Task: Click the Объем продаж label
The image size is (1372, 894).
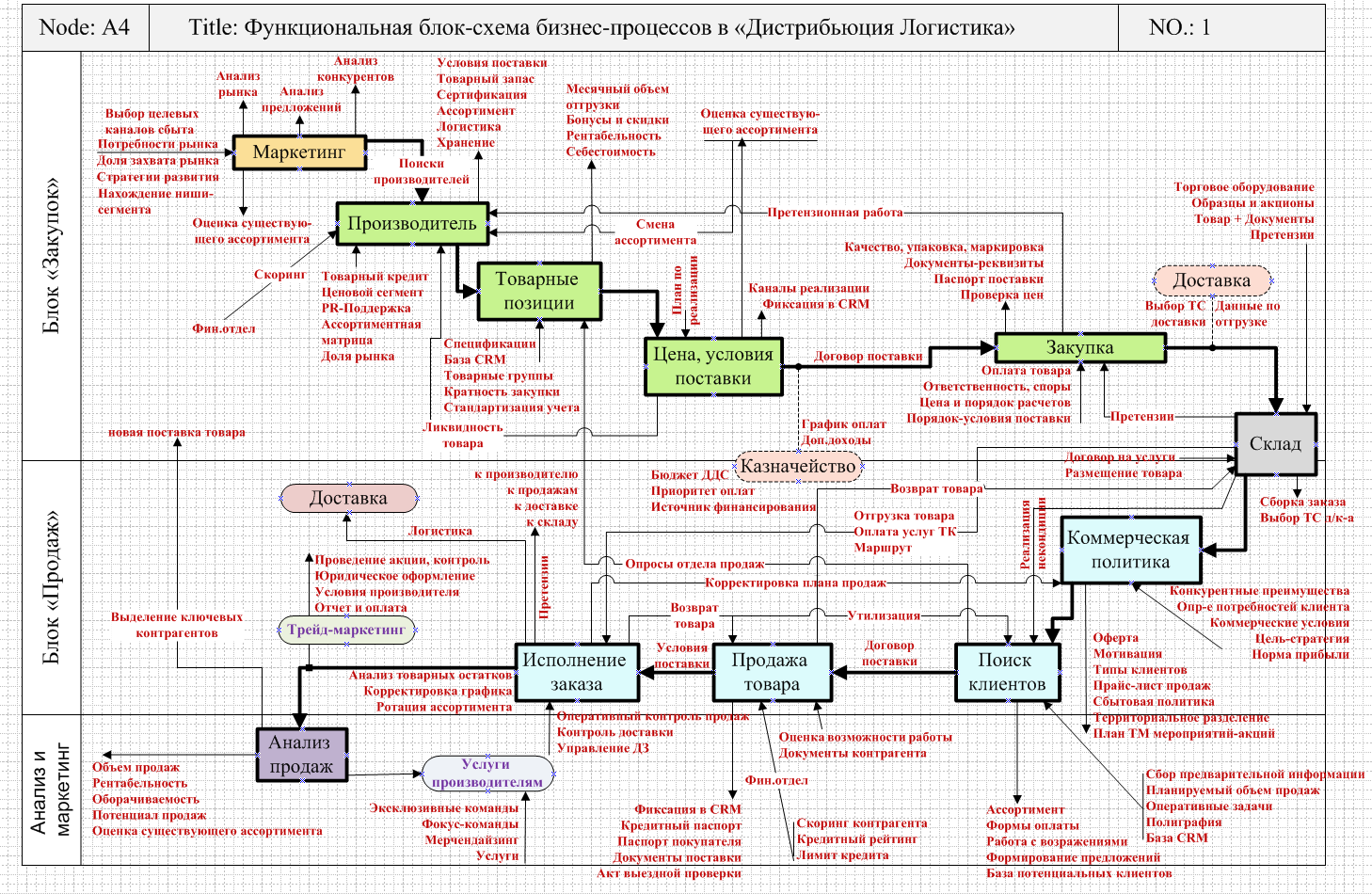Action: [136, 768]
